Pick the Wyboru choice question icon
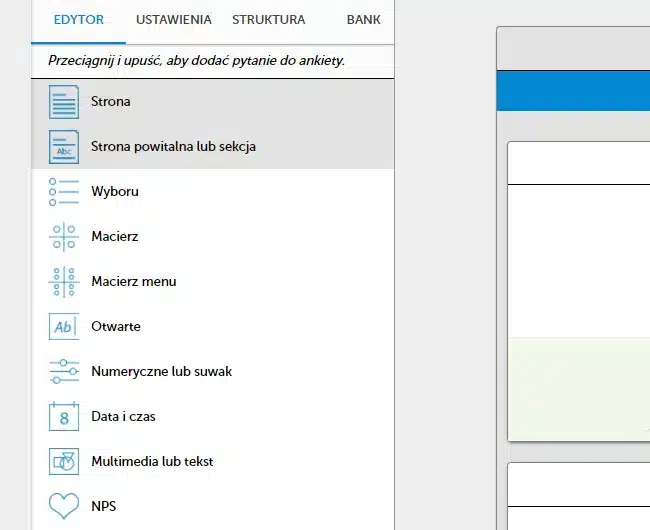Screen dimensions: 650x530 tap(64, 192)
